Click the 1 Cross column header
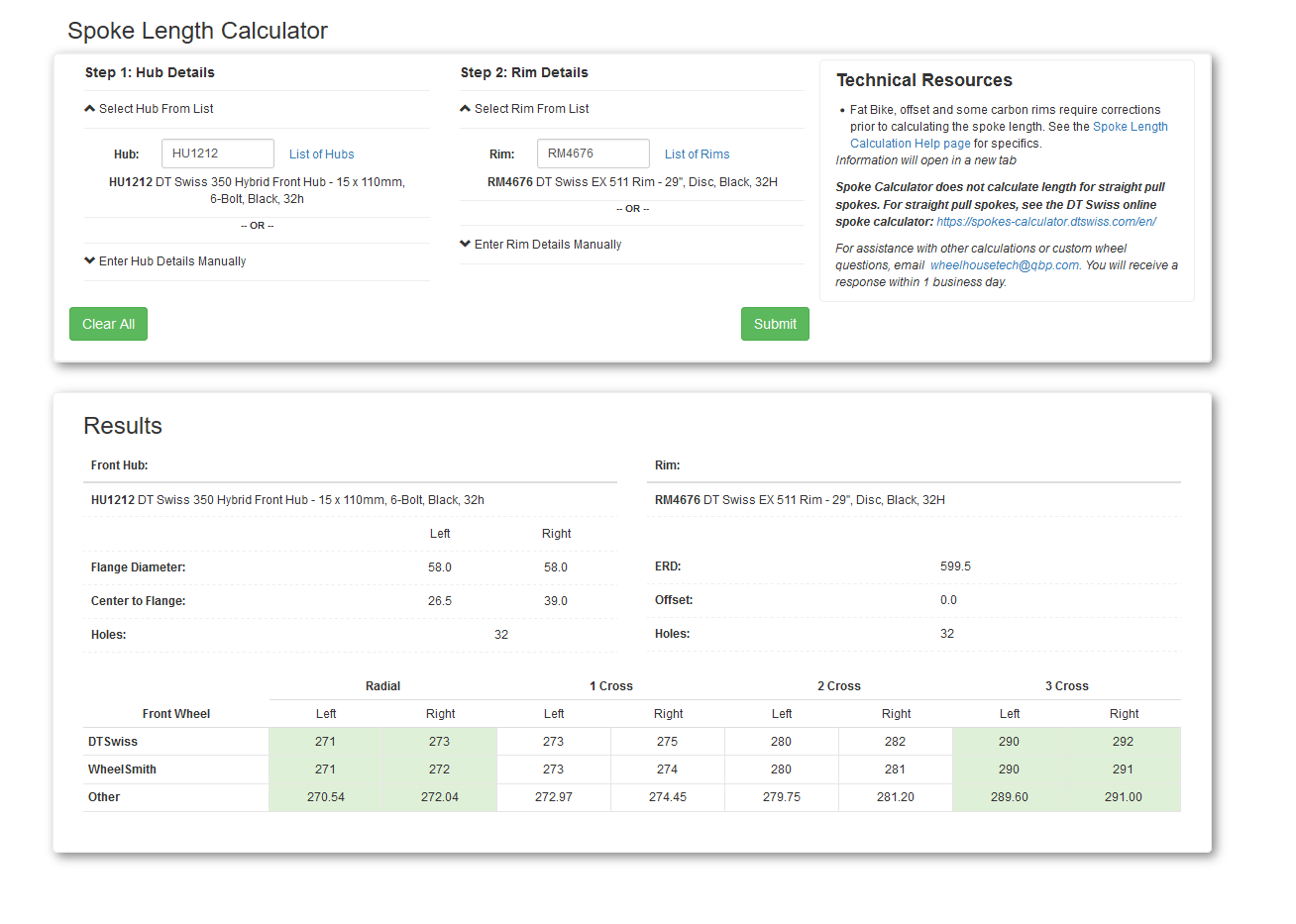1296x924 pixels. (x=611, y=686)
